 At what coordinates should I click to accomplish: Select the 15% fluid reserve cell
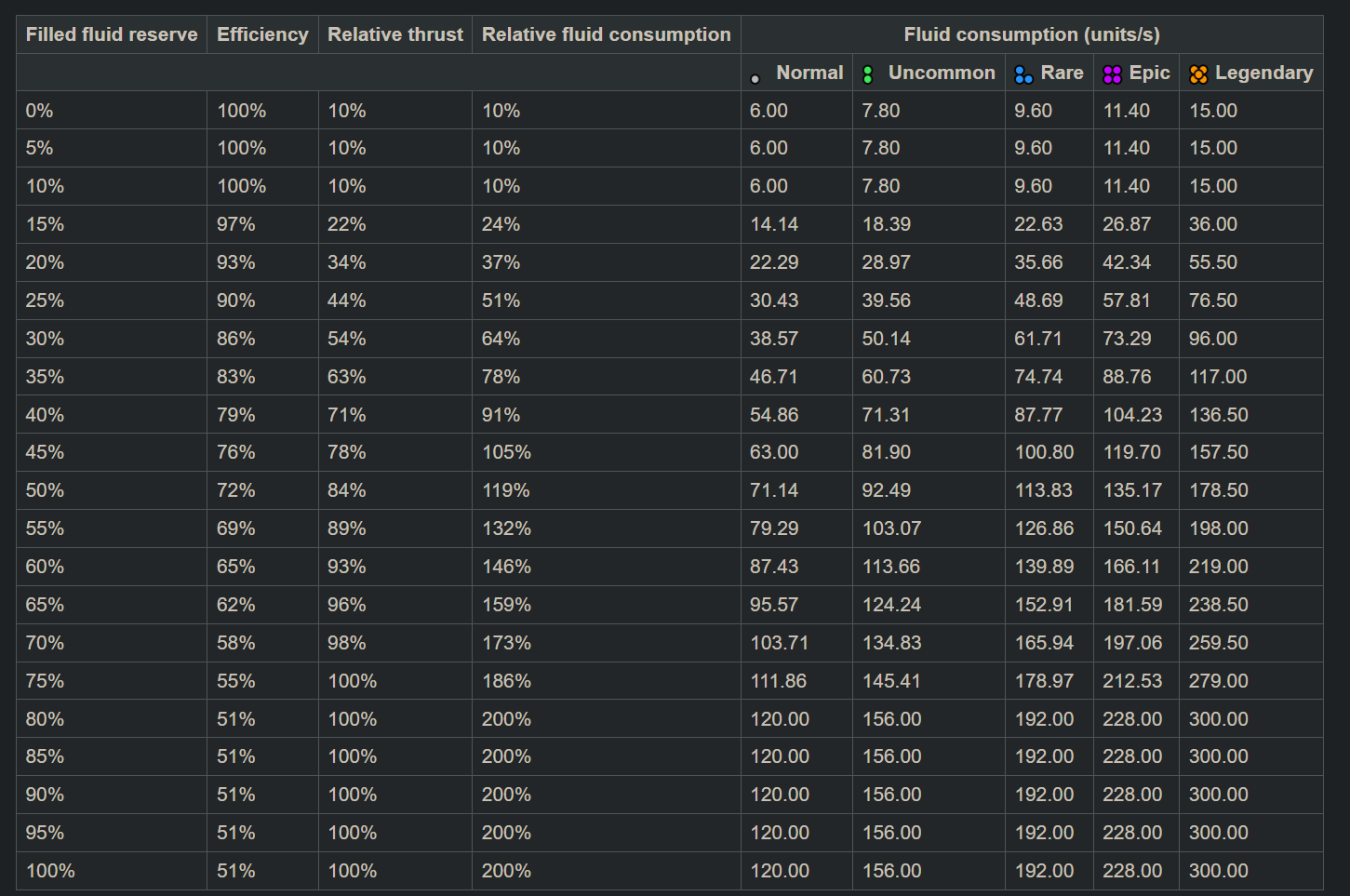[112, 224]
